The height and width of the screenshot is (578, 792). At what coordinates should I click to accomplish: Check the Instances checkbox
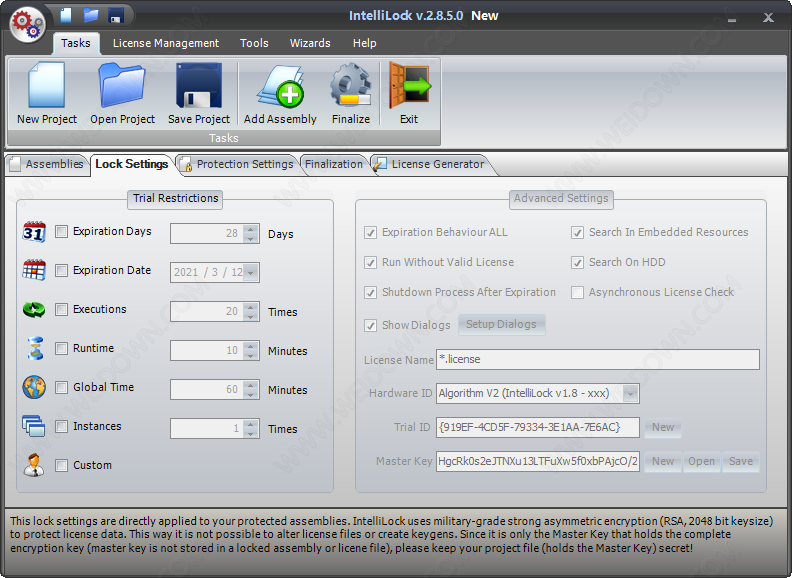61,426
